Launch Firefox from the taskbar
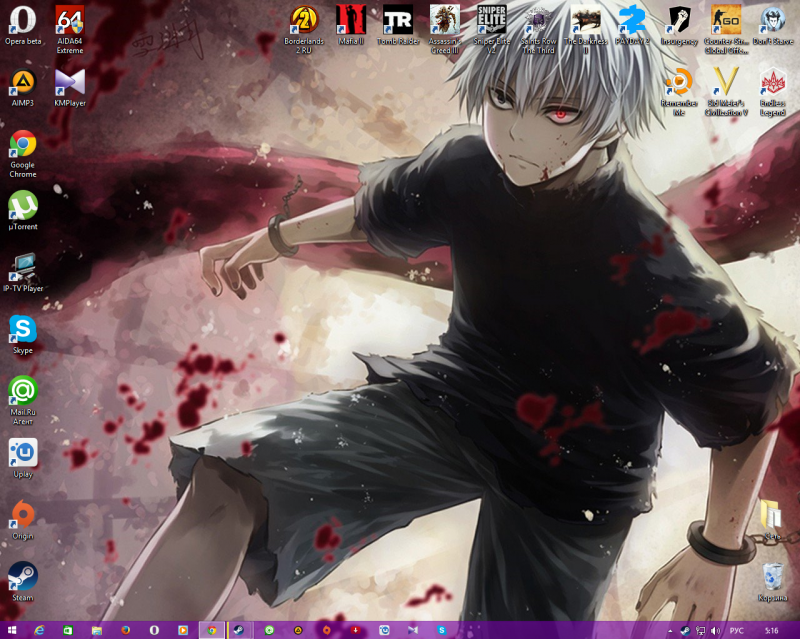 126,630
